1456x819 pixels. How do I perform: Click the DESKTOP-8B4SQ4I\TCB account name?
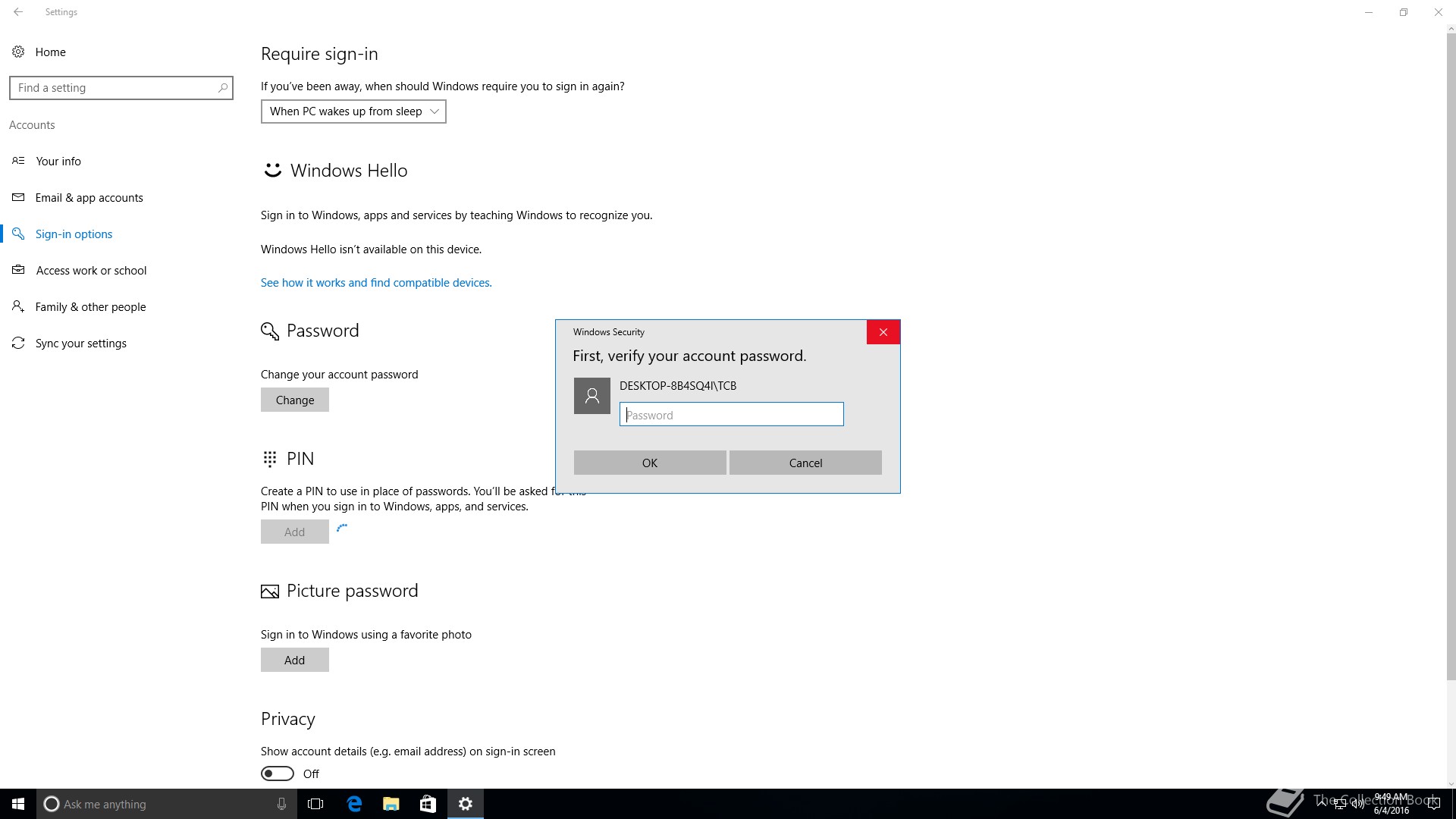678,385
